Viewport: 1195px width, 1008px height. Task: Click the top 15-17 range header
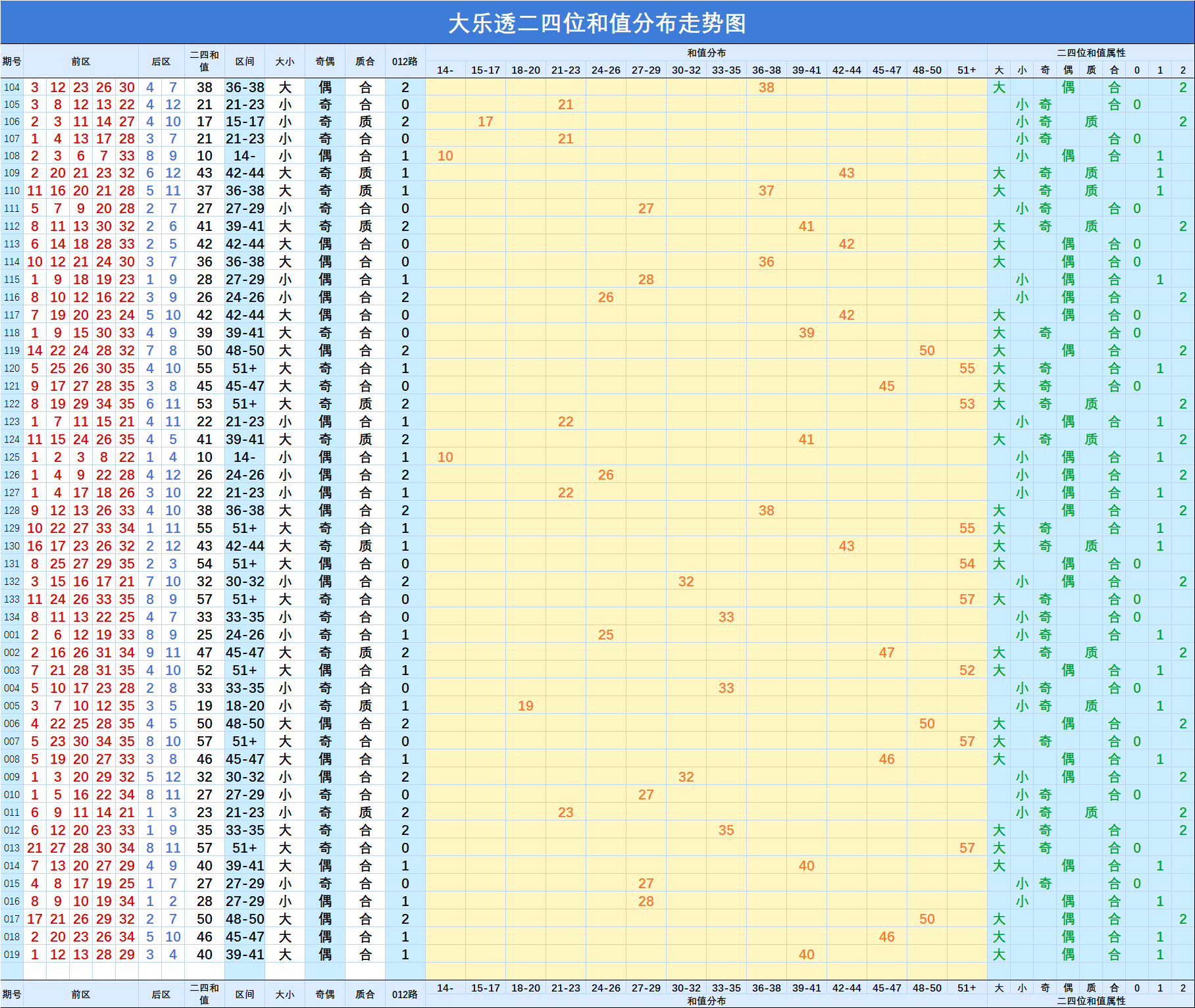(x=486, y=70)
